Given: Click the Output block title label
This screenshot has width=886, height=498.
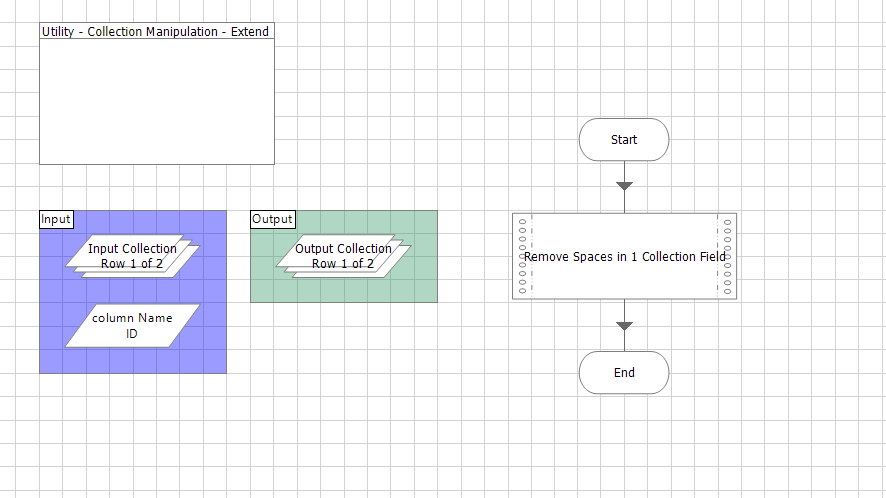Looking at the screenshot, I should [x=272, y=219].
